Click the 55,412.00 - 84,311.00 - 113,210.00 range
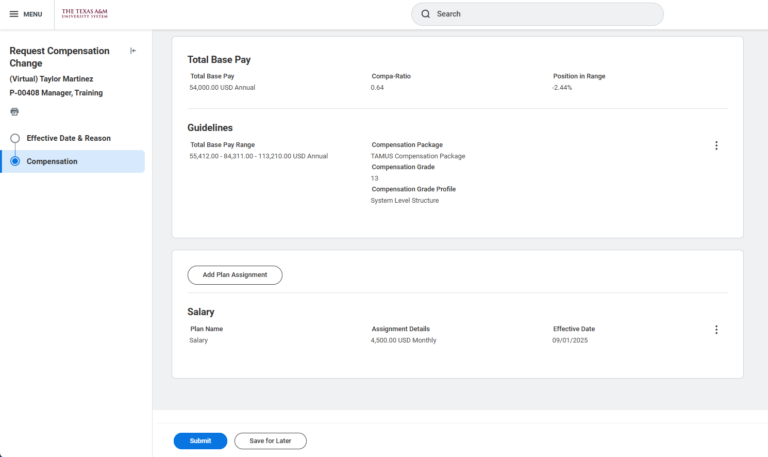Image resolution: width=768 pixels, height=457 pixels. 259,156
